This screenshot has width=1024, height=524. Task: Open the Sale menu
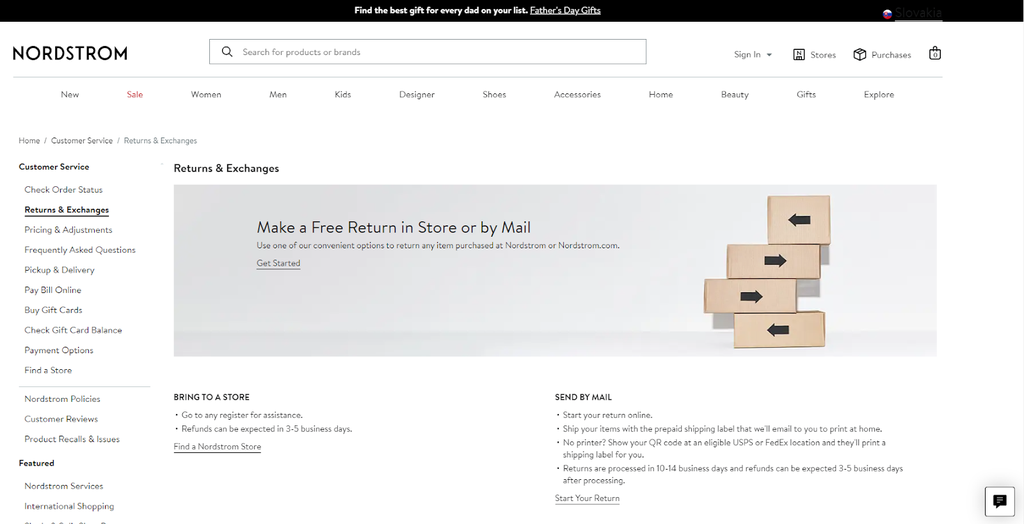point(135,94)
